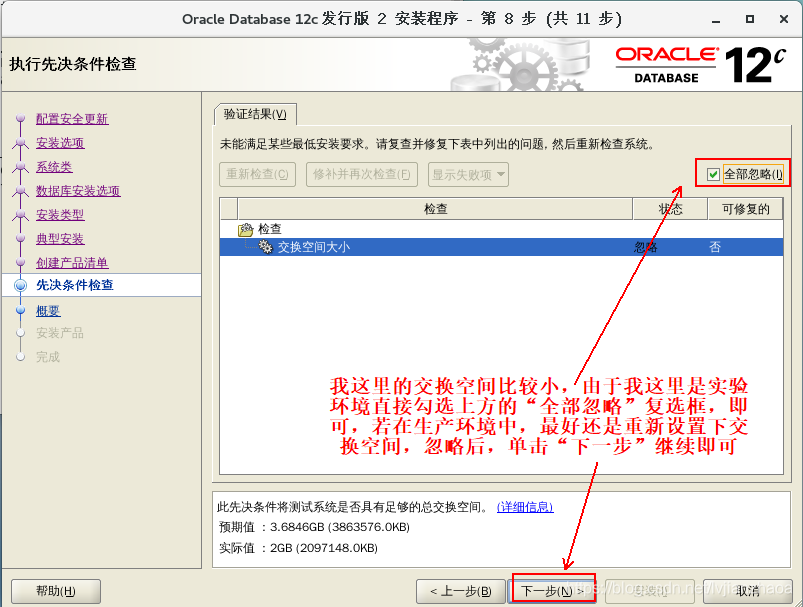Click the 状态 column header
The image size is (803, 607).
tap(670, 209)
